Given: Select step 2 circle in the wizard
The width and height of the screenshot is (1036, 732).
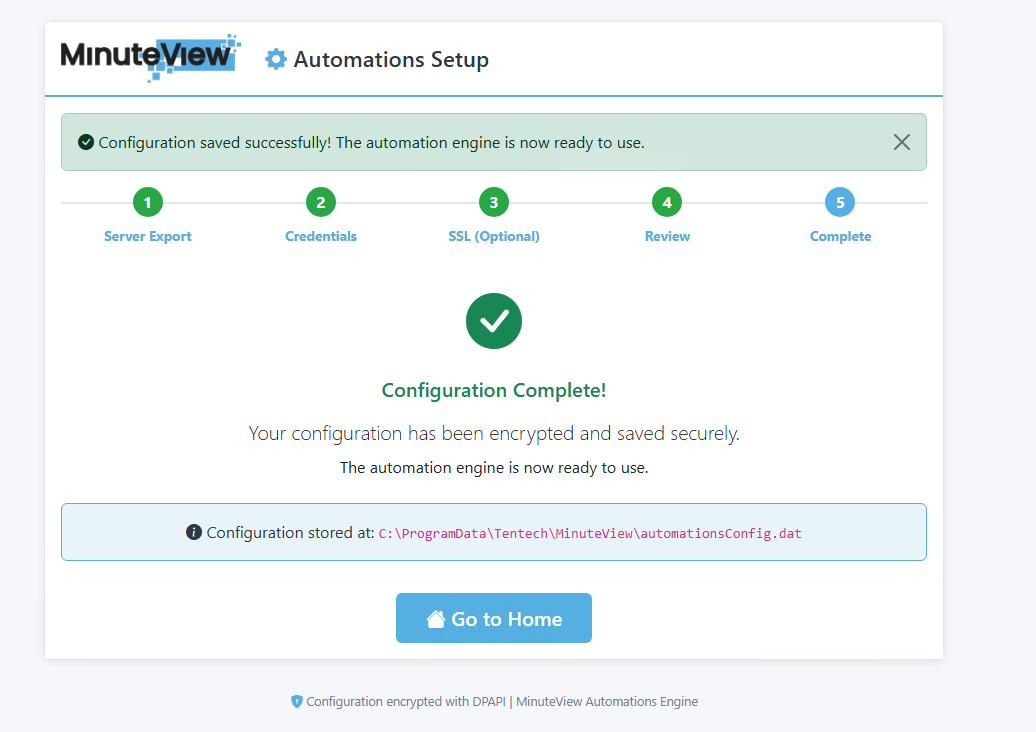Looking at the screenshot, I should point(321,203).
